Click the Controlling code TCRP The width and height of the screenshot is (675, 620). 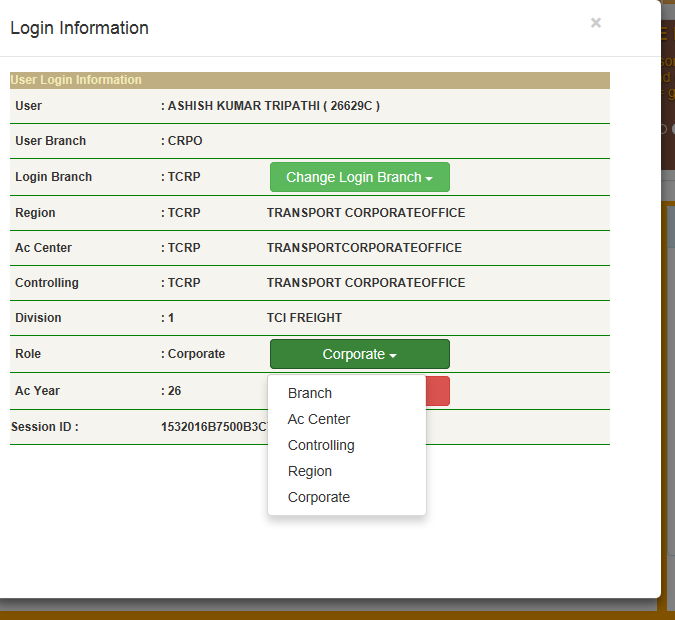[x=184, y=283]
